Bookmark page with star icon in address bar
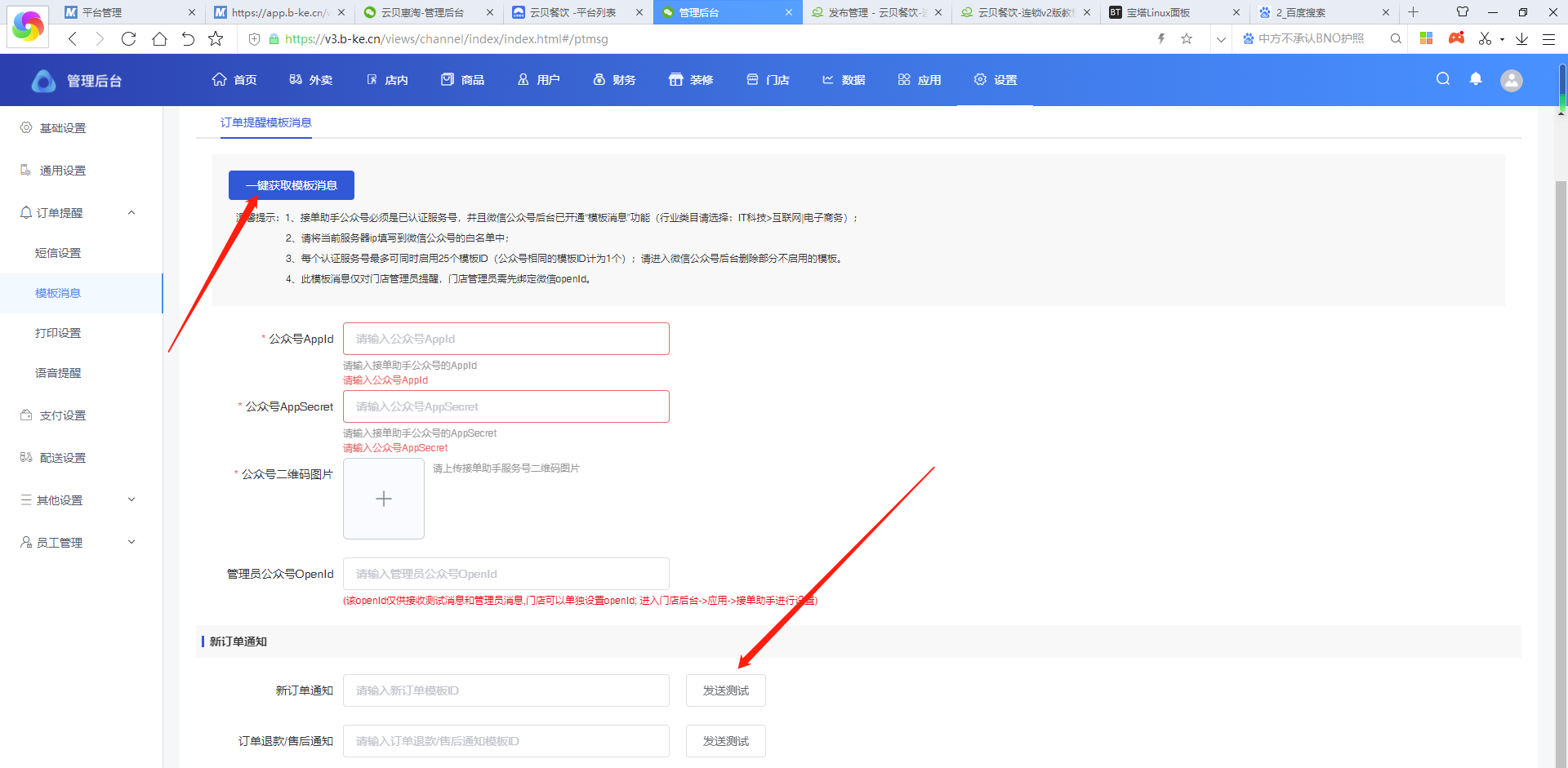1568x768 pixels. pyautogui.click(x=1187, y=38)
